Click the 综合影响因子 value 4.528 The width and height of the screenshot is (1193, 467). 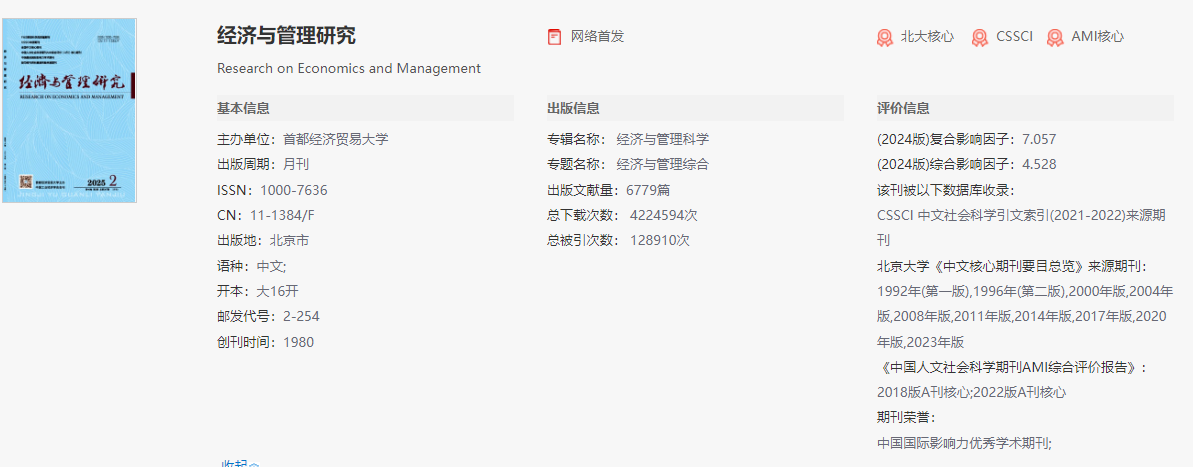point(1039,164)
